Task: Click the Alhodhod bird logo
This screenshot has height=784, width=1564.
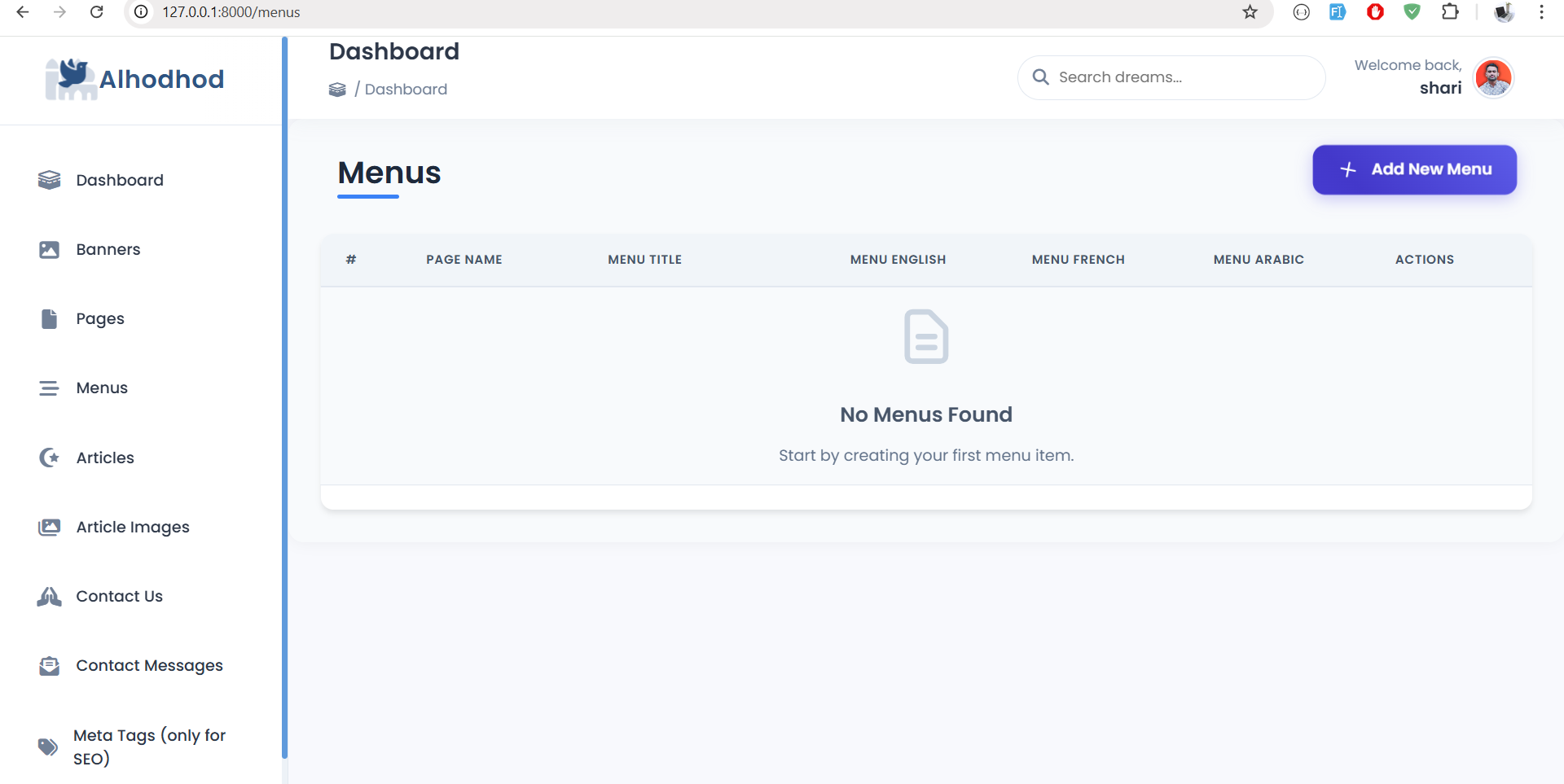Action: [71, 79]
